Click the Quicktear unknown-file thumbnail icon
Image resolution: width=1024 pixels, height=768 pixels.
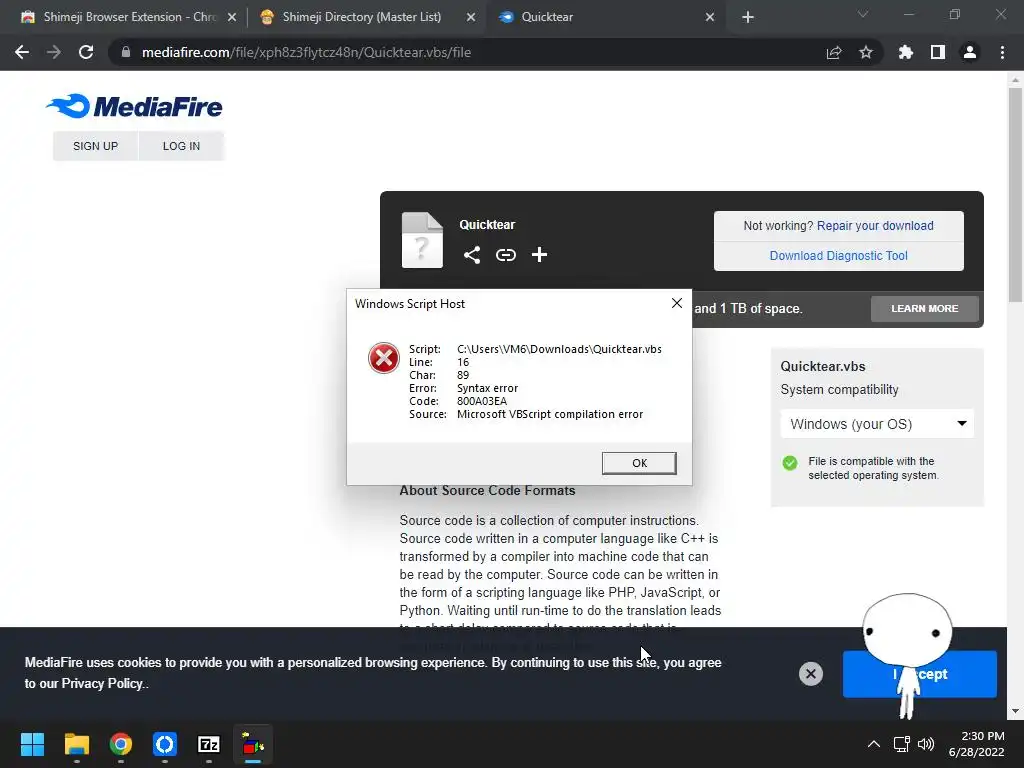point(422,240)
